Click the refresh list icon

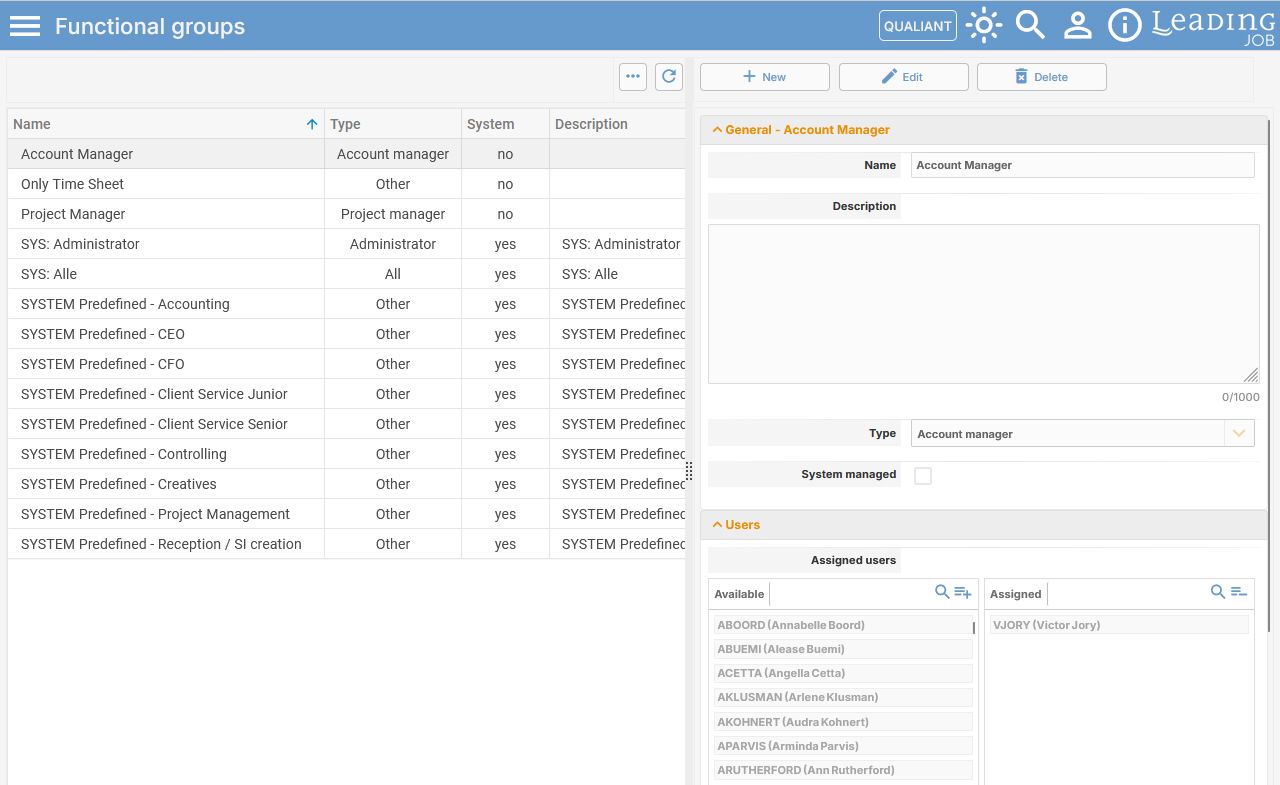pyautogui.click(x=669, y=77)
